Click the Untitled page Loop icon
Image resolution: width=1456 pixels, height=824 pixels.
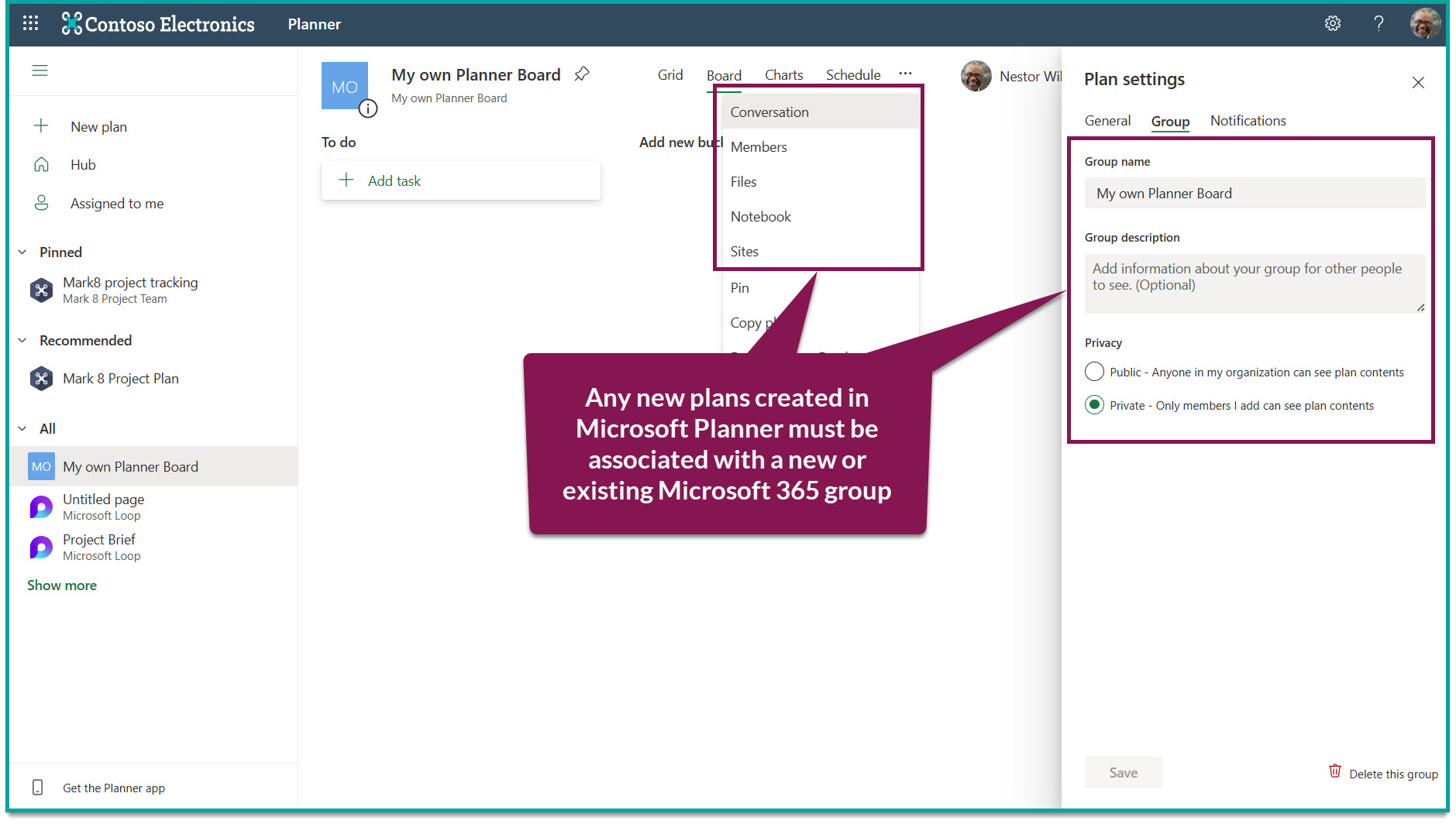(41, 507)
